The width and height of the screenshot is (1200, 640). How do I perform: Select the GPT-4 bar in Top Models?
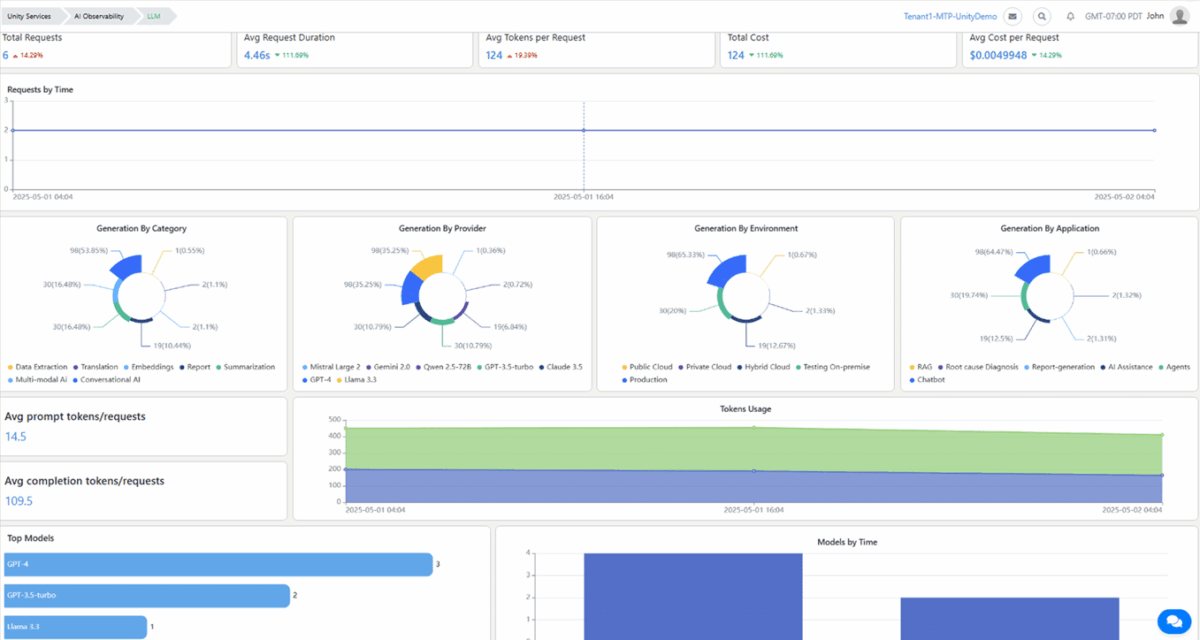(217, 564)
